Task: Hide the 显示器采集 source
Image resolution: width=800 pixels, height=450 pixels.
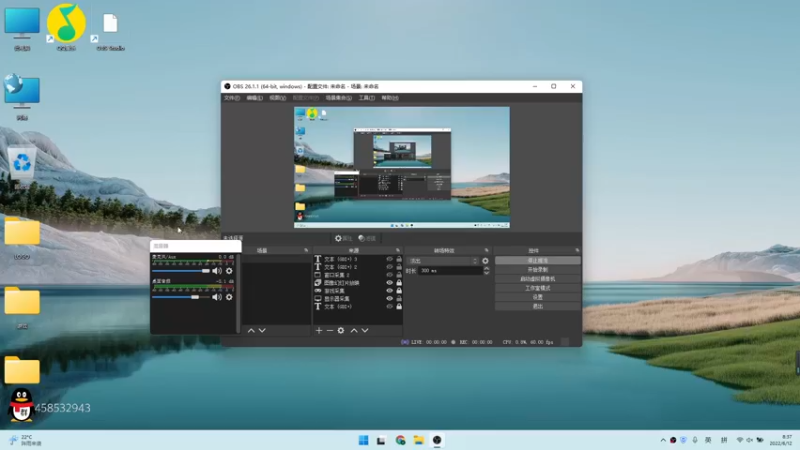Action: (x=390, y=298)
